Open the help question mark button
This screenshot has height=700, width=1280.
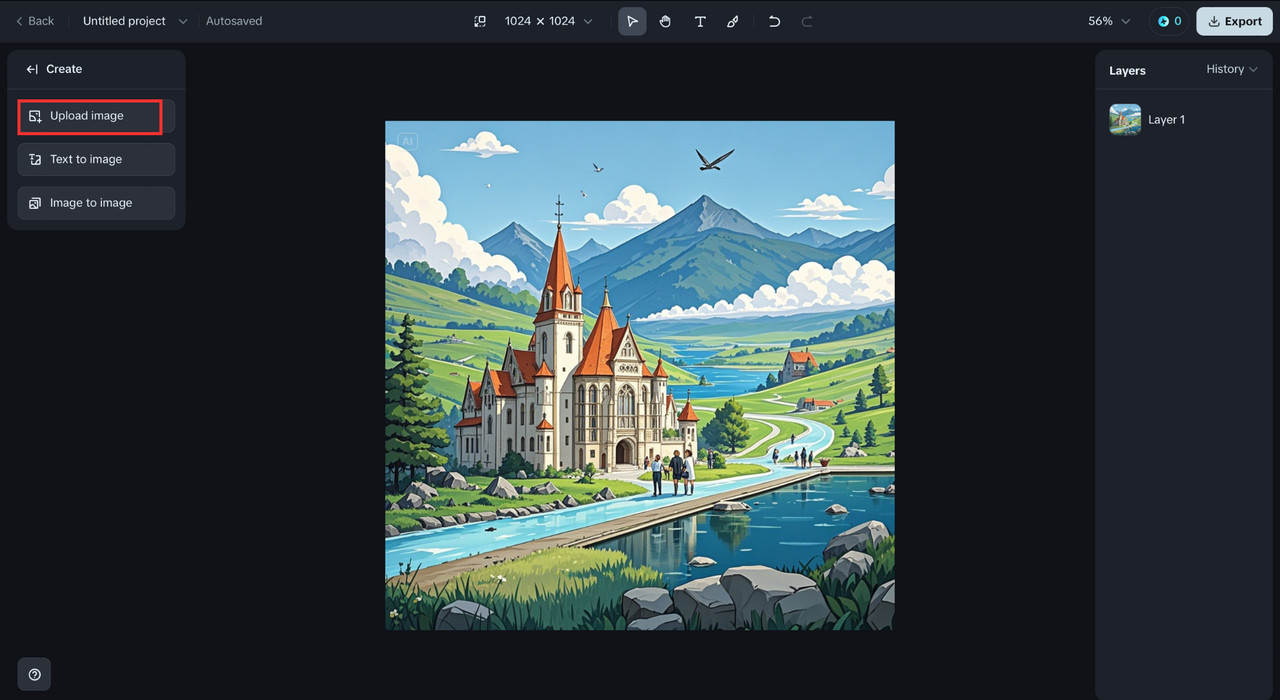pos(34,674)
